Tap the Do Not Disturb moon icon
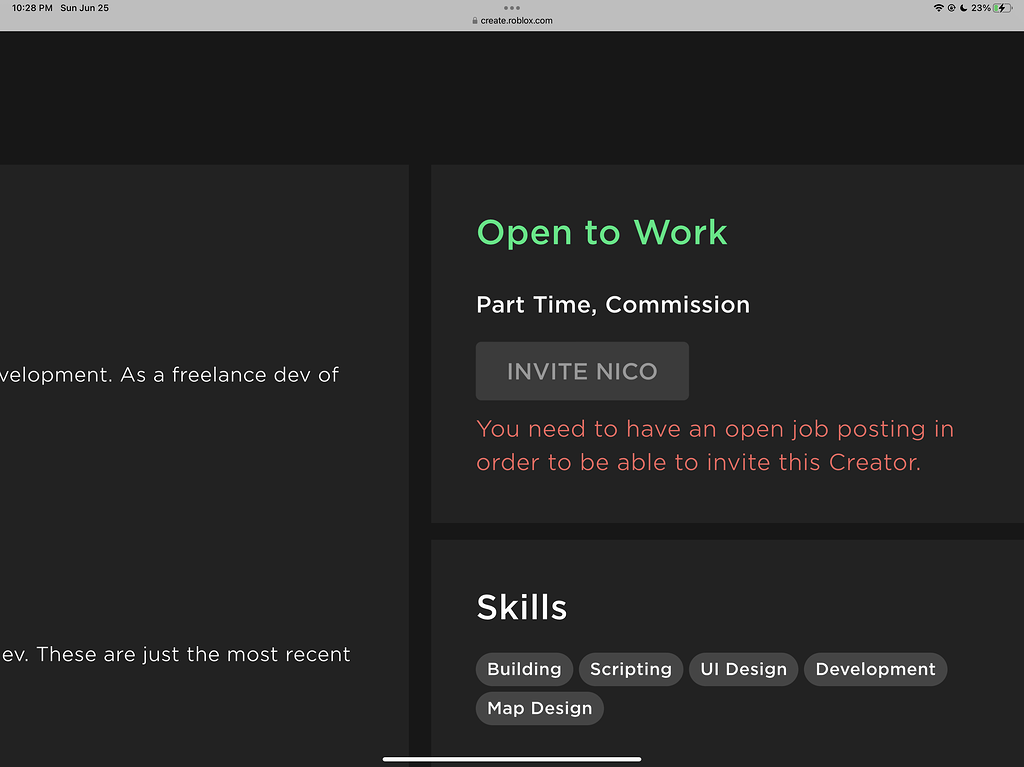The height and width of the screenshot is (767, 1024). pos(963,8)
